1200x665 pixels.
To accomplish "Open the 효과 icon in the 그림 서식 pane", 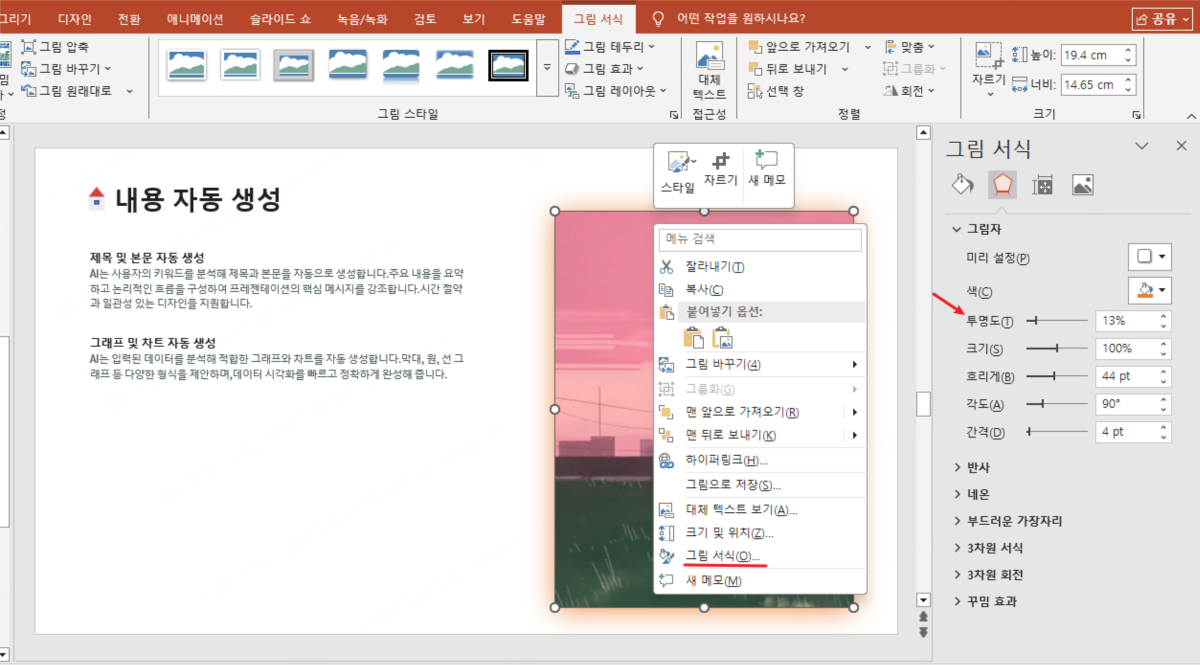I will click(x=1001, y=184).
